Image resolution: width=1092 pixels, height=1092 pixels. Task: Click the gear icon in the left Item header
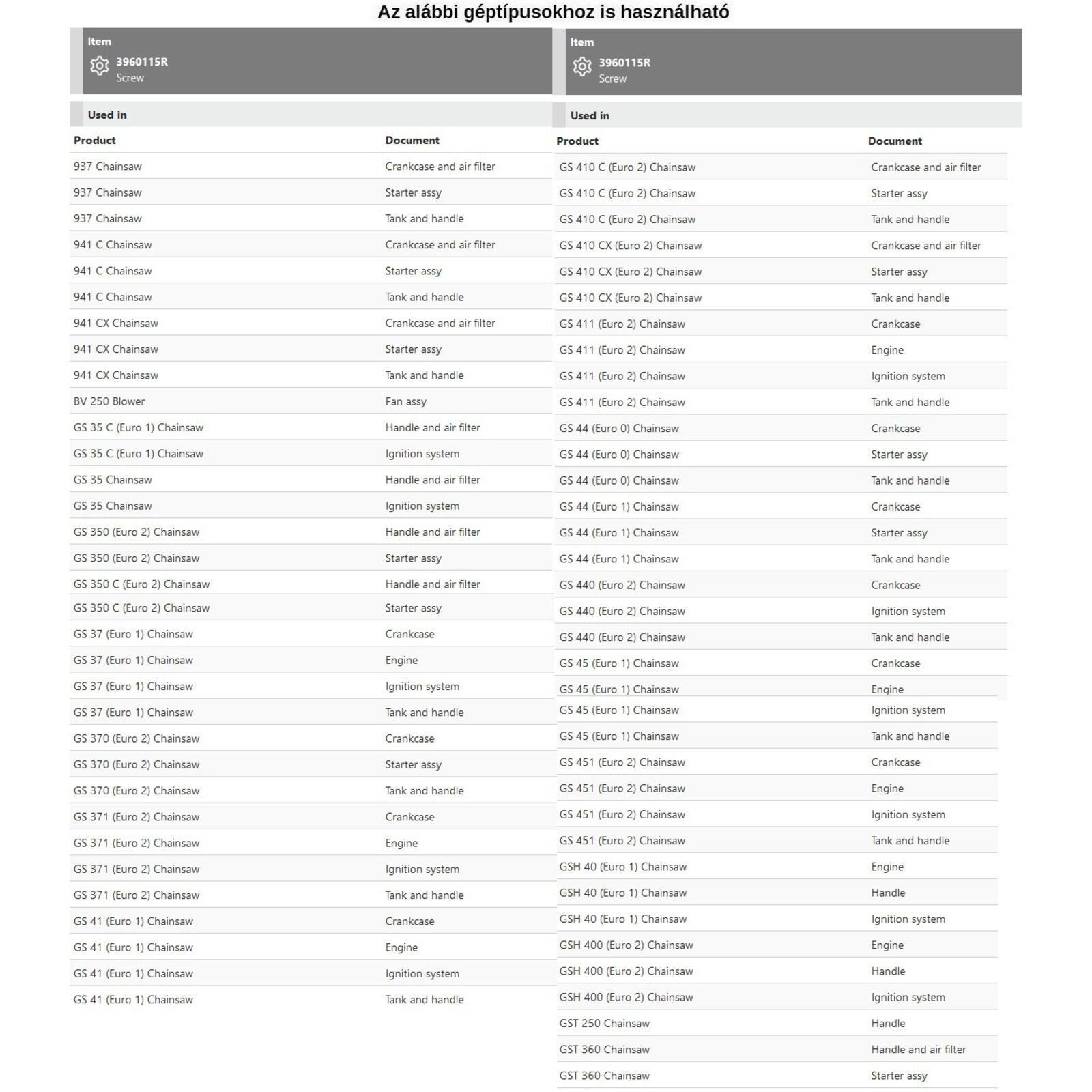click(100, 66)
